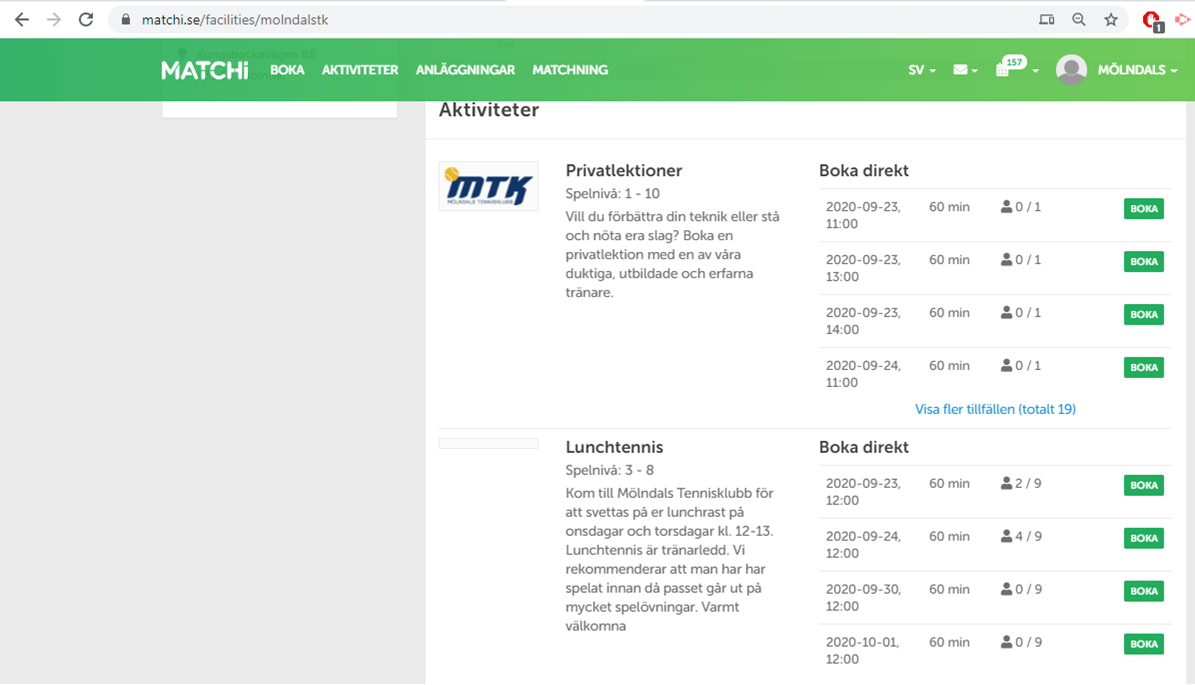
Task: Click the MATCHi logo in header
Action: pyautogui.click(x=204, y=70)
